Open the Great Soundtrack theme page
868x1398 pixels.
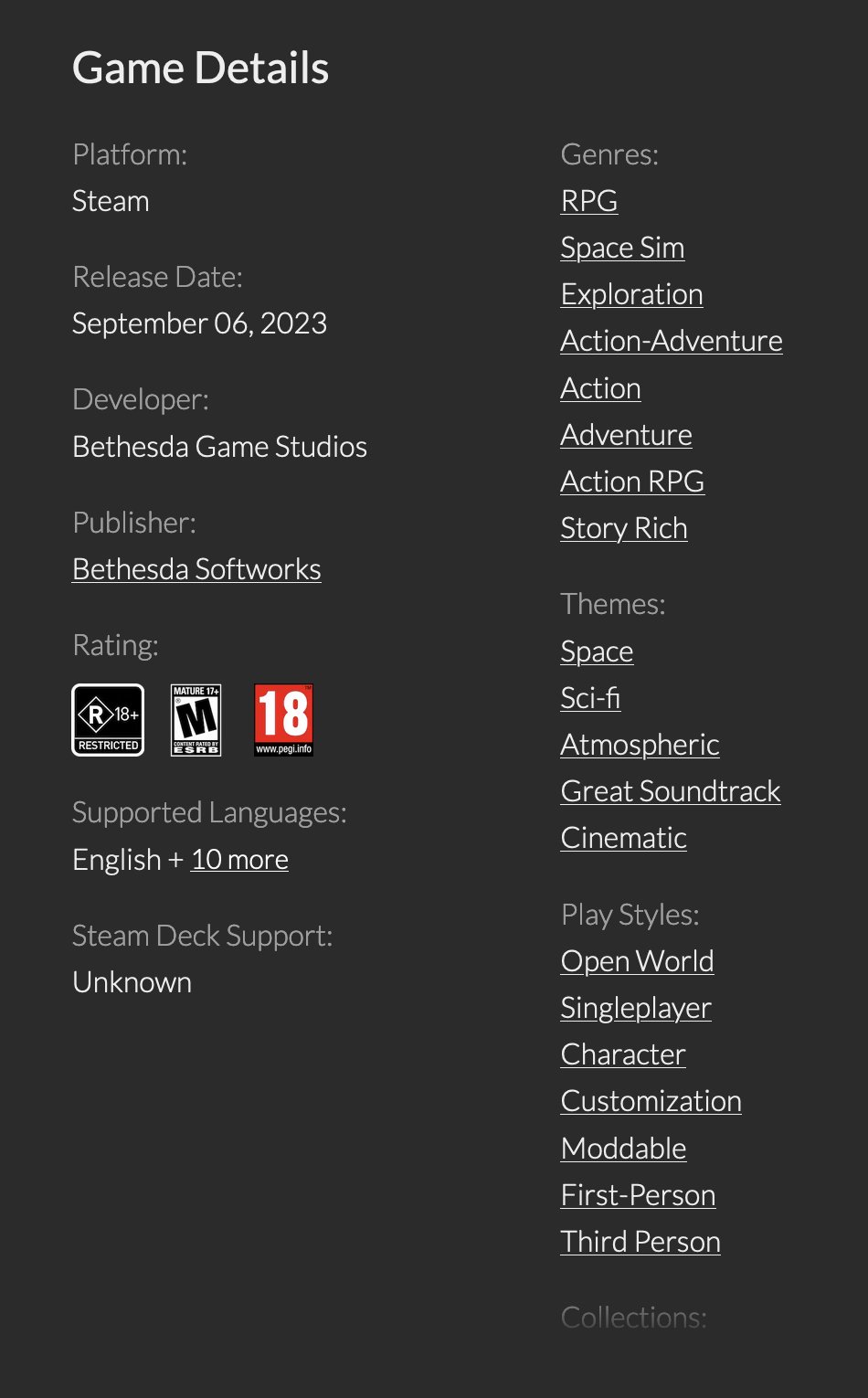(670, 790)
